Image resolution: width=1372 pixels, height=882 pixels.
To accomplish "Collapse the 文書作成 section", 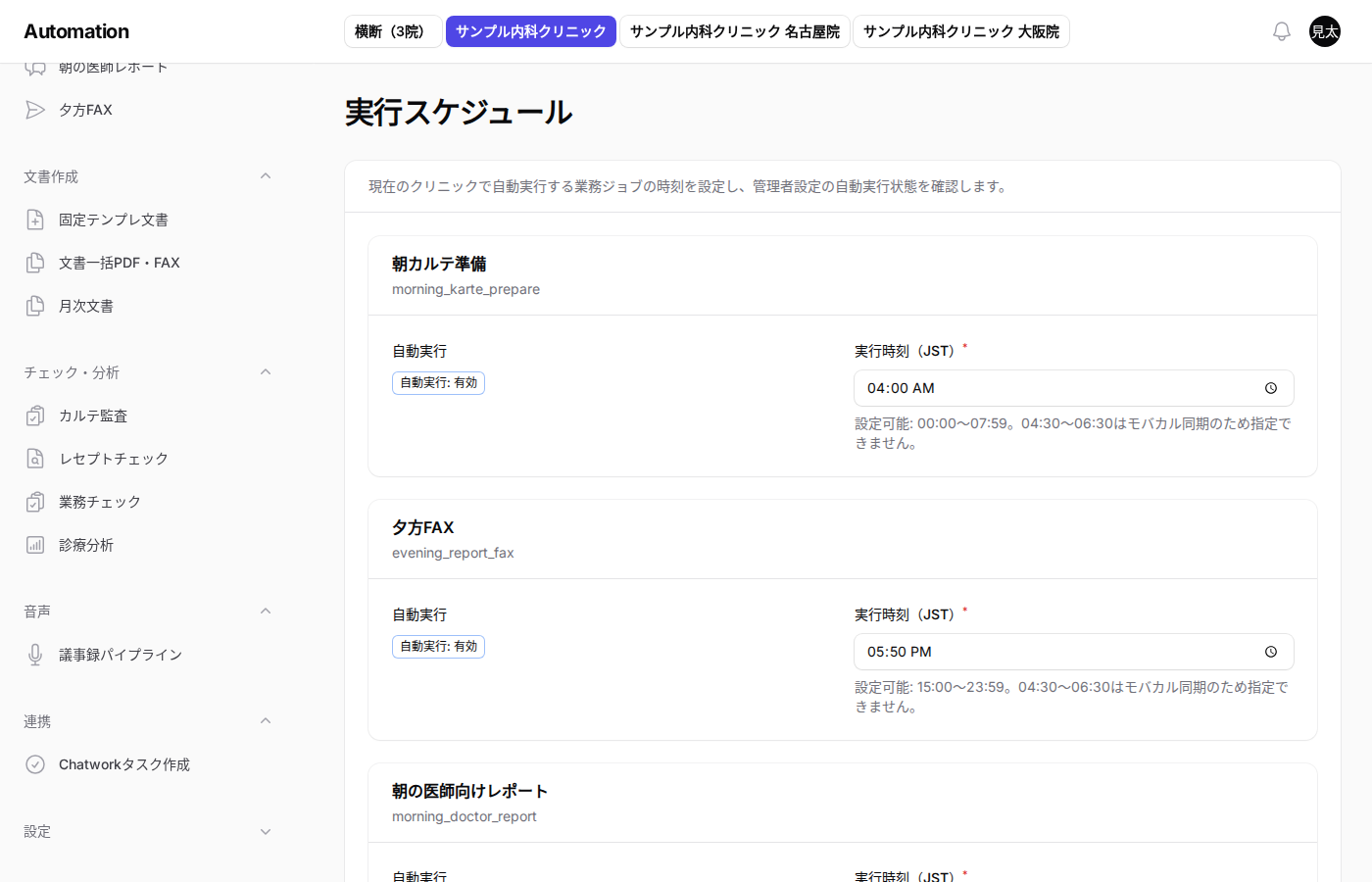I will coord(266,176).
